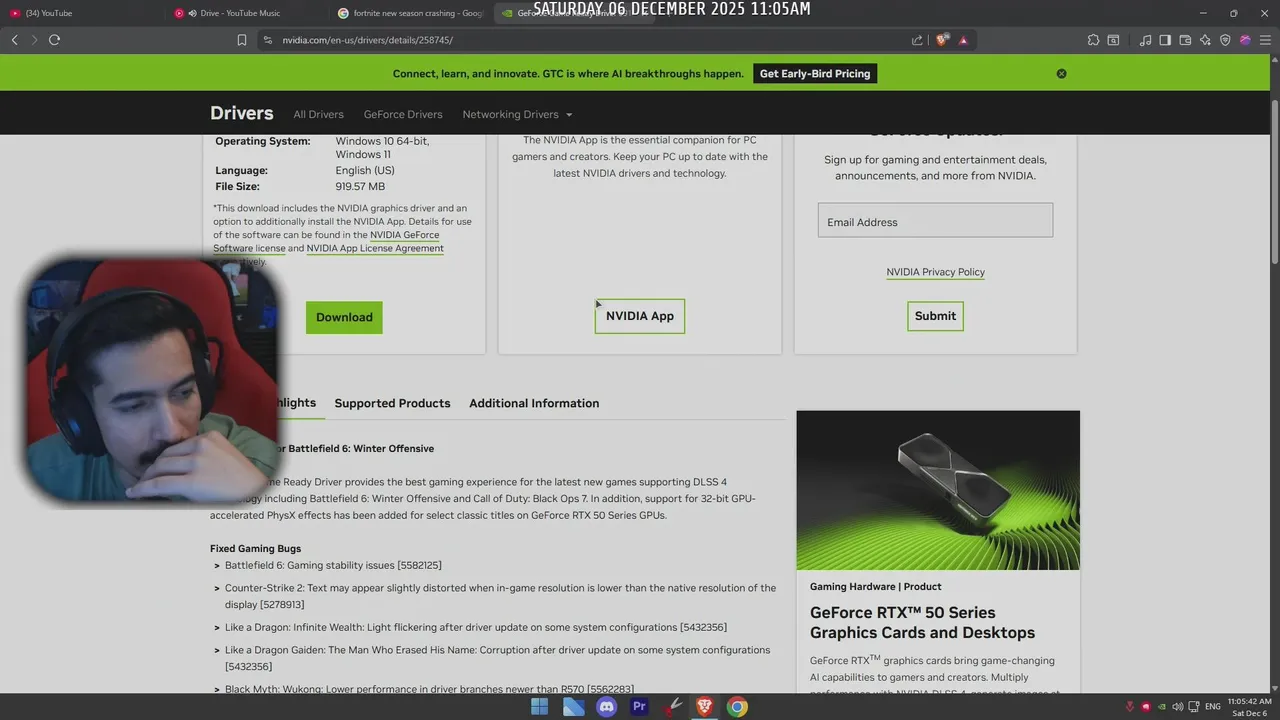1280x720 pixels.
Task: Open Discord from the taskbar
Action: tap(606, 707)
